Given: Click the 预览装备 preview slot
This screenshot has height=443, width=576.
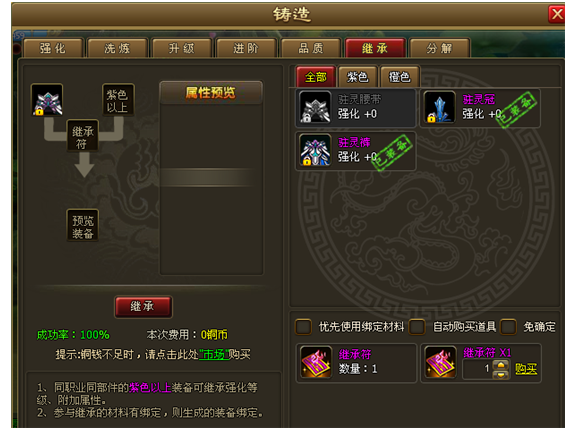Looking at the screenshot, I should [x=83, y=225].
